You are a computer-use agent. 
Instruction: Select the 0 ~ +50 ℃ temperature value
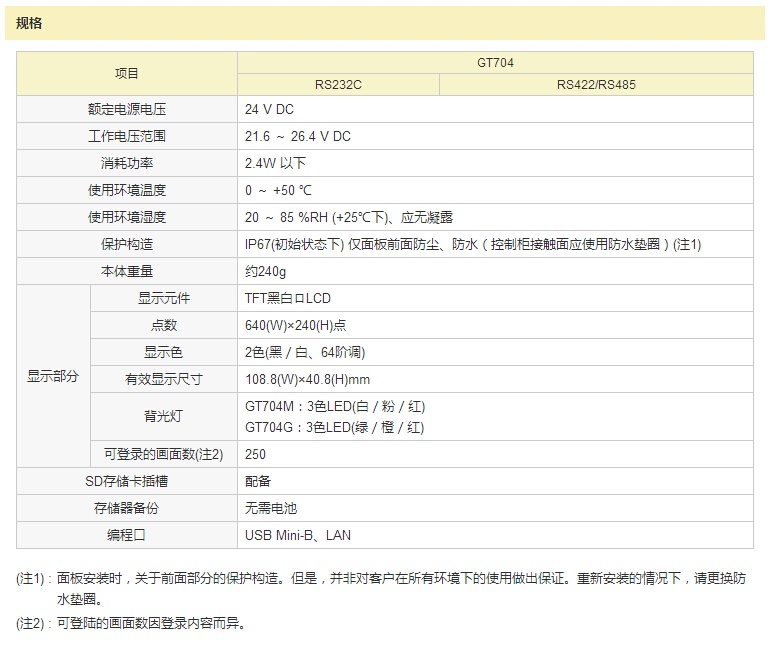point(279,190)
